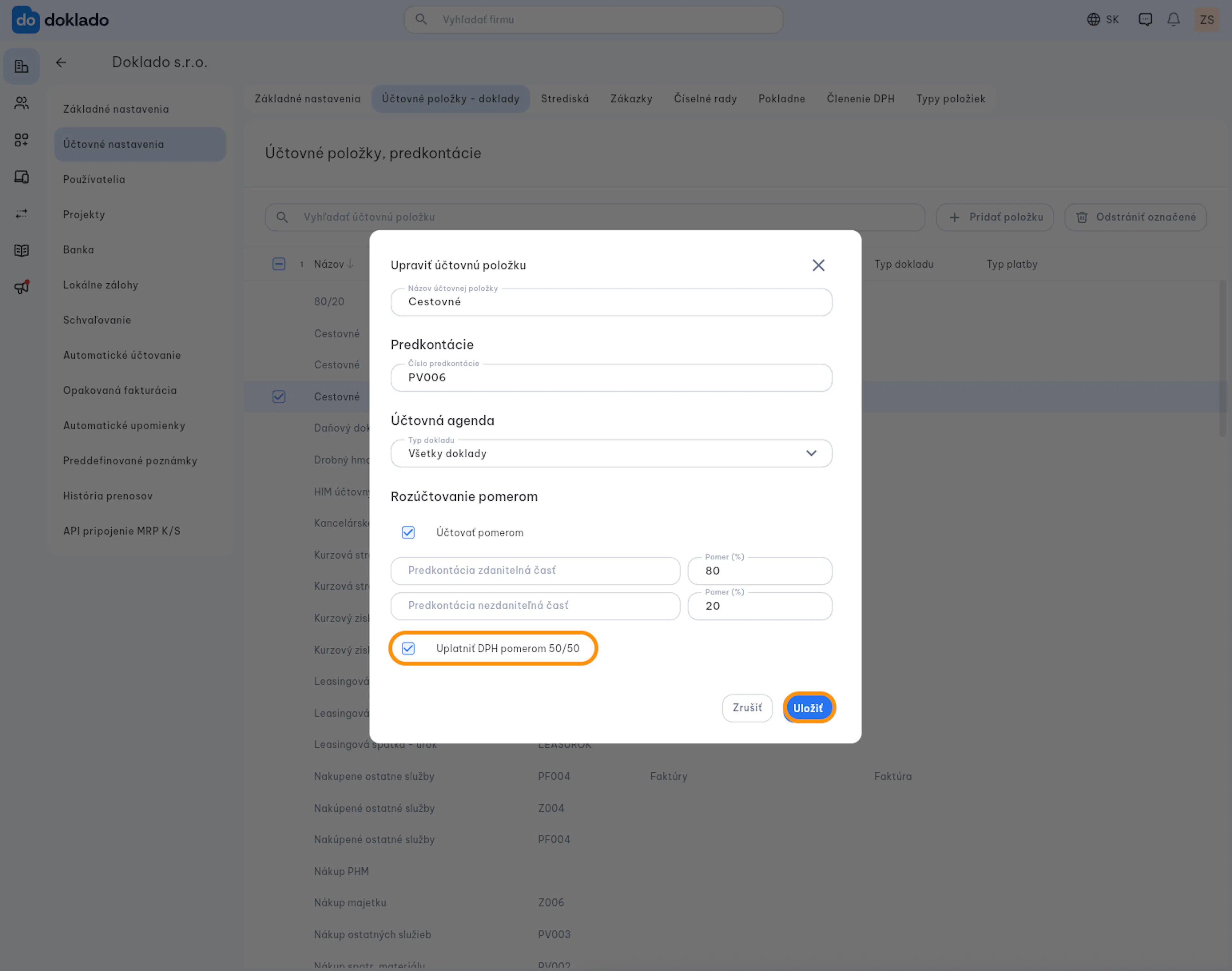Switch to Účtovné položky - doklady tab

(451, 99)
